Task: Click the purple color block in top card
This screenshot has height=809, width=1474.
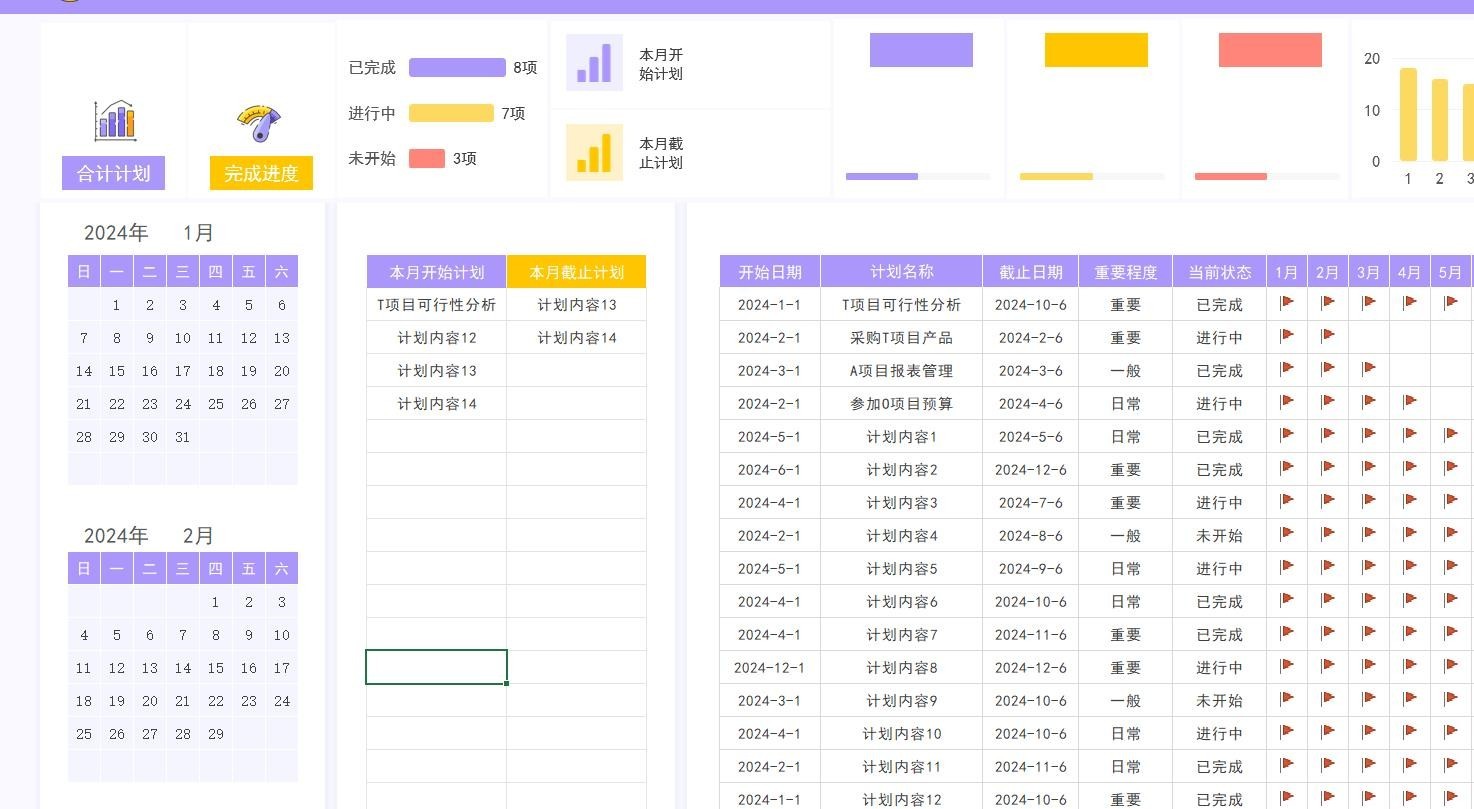Action: (x=921, y=50)
